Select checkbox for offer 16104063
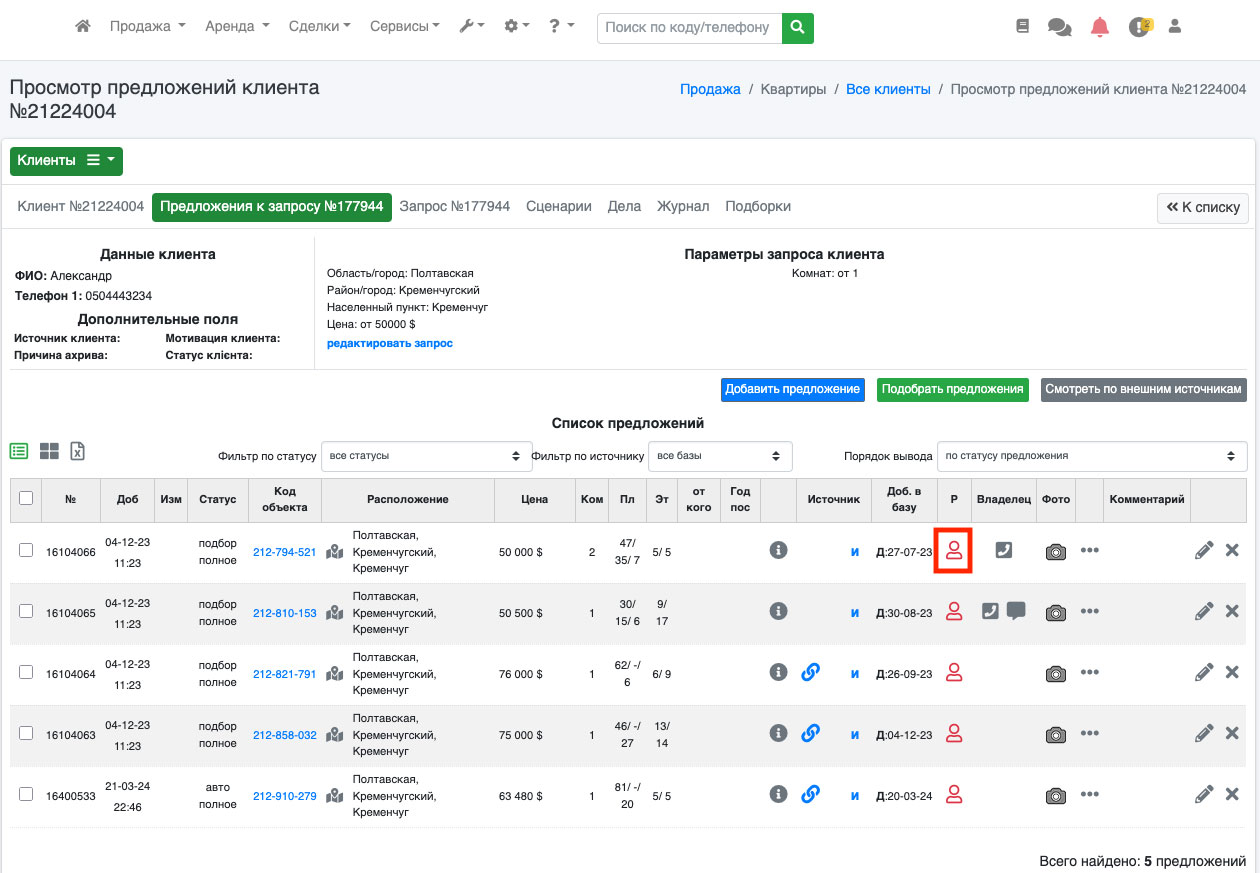 (x=26, y=733)
